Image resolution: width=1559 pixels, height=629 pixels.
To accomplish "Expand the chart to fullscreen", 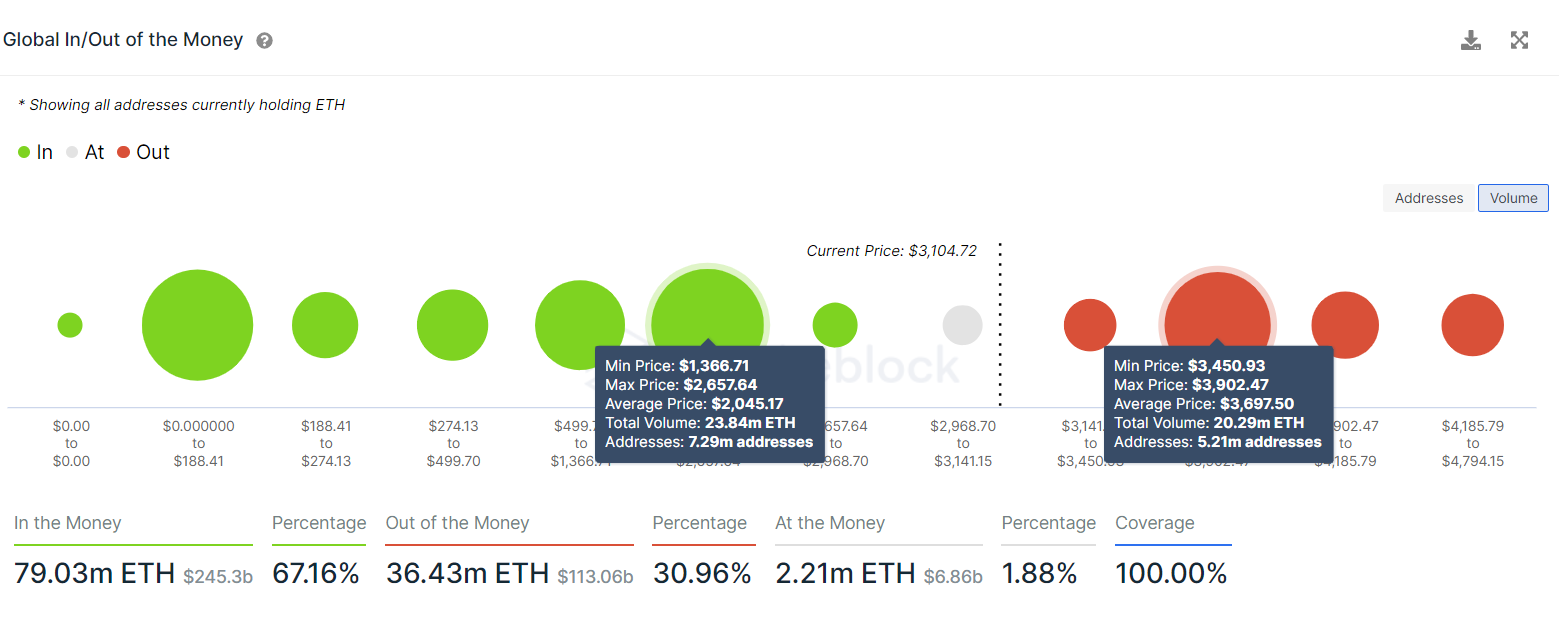I will tap(1519, 40).
